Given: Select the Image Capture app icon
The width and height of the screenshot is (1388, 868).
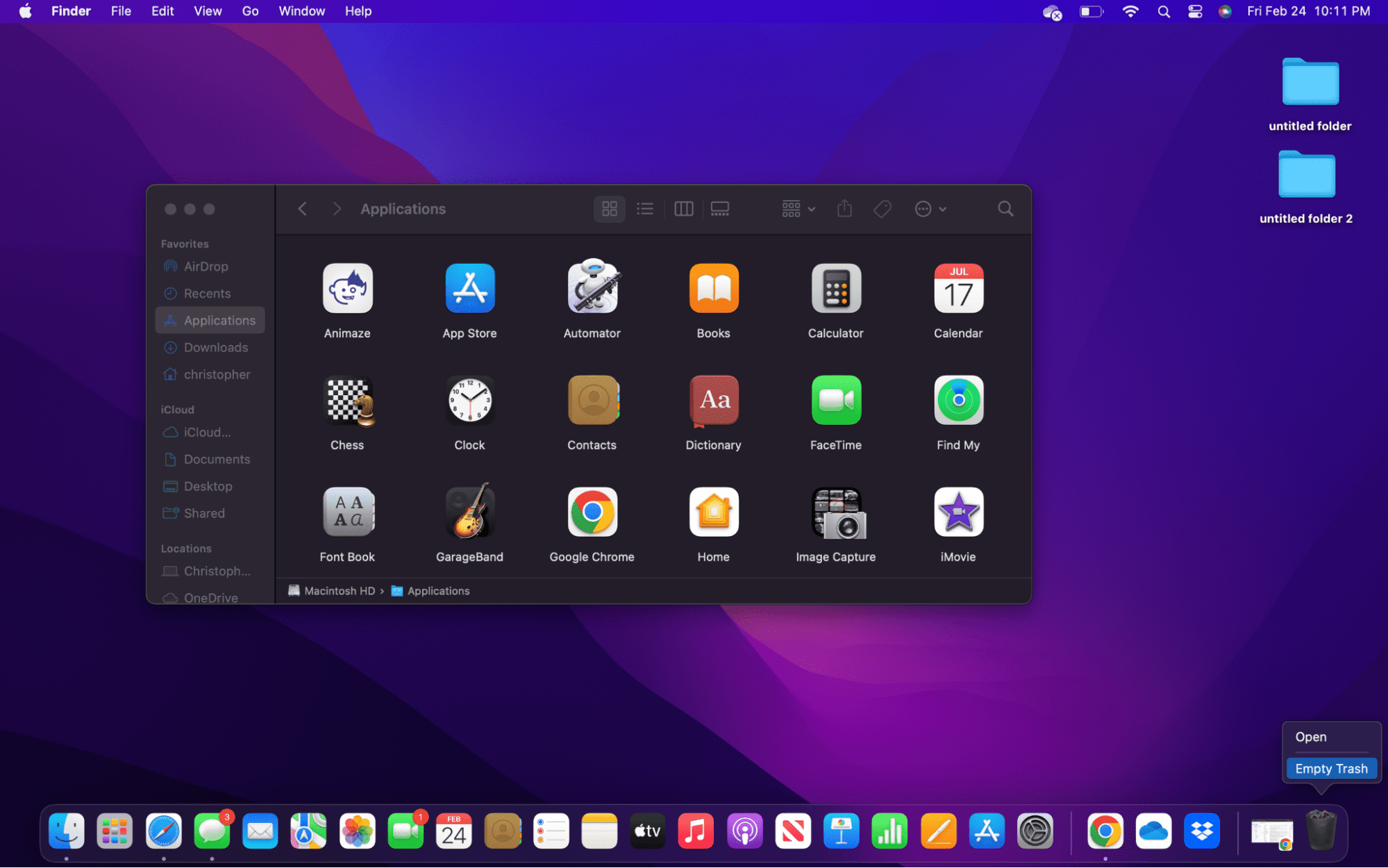Looking at the screenshot, I should pyautogui.click(x=839, y=513).
